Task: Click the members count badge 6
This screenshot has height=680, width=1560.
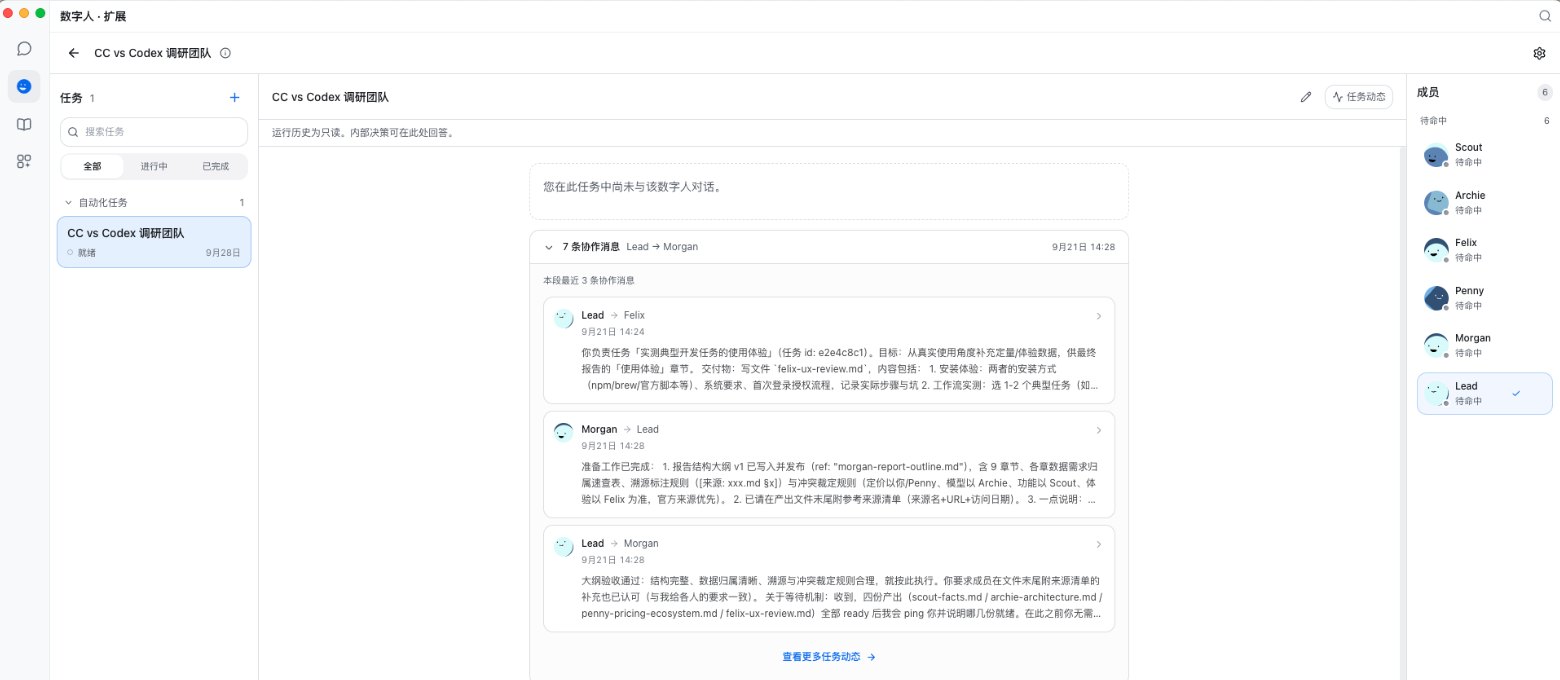Action: pyautogui.click(x=1545, y=92)
